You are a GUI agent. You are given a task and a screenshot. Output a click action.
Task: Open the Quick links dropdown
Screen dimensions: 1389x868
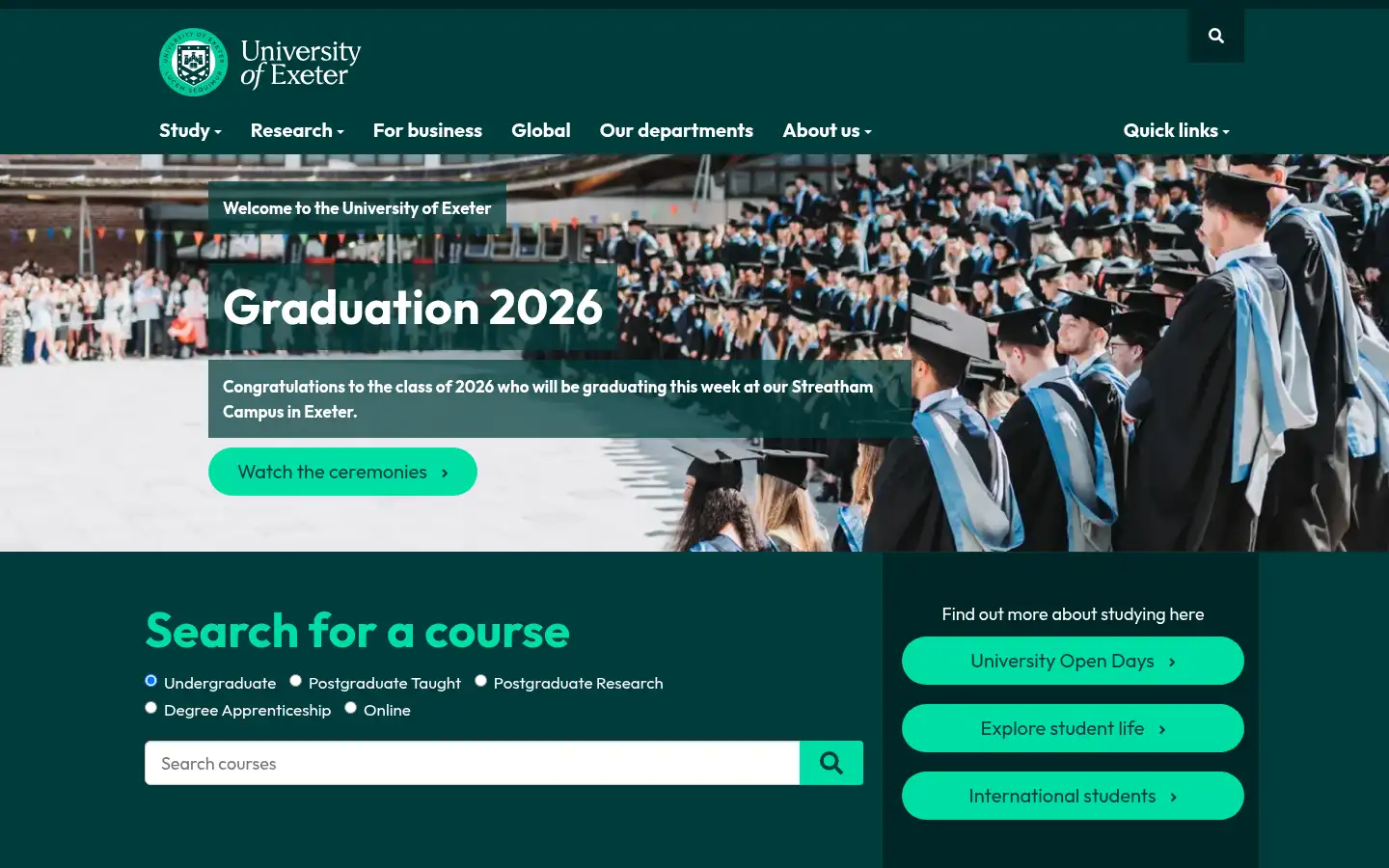coord(1176,130)
